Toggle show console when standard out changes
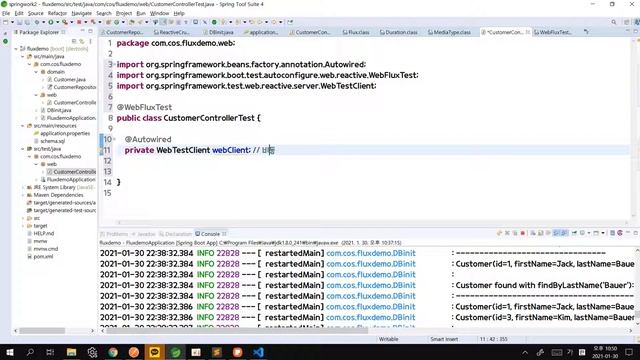Screen dimensions: 640x360 [556, 233]
